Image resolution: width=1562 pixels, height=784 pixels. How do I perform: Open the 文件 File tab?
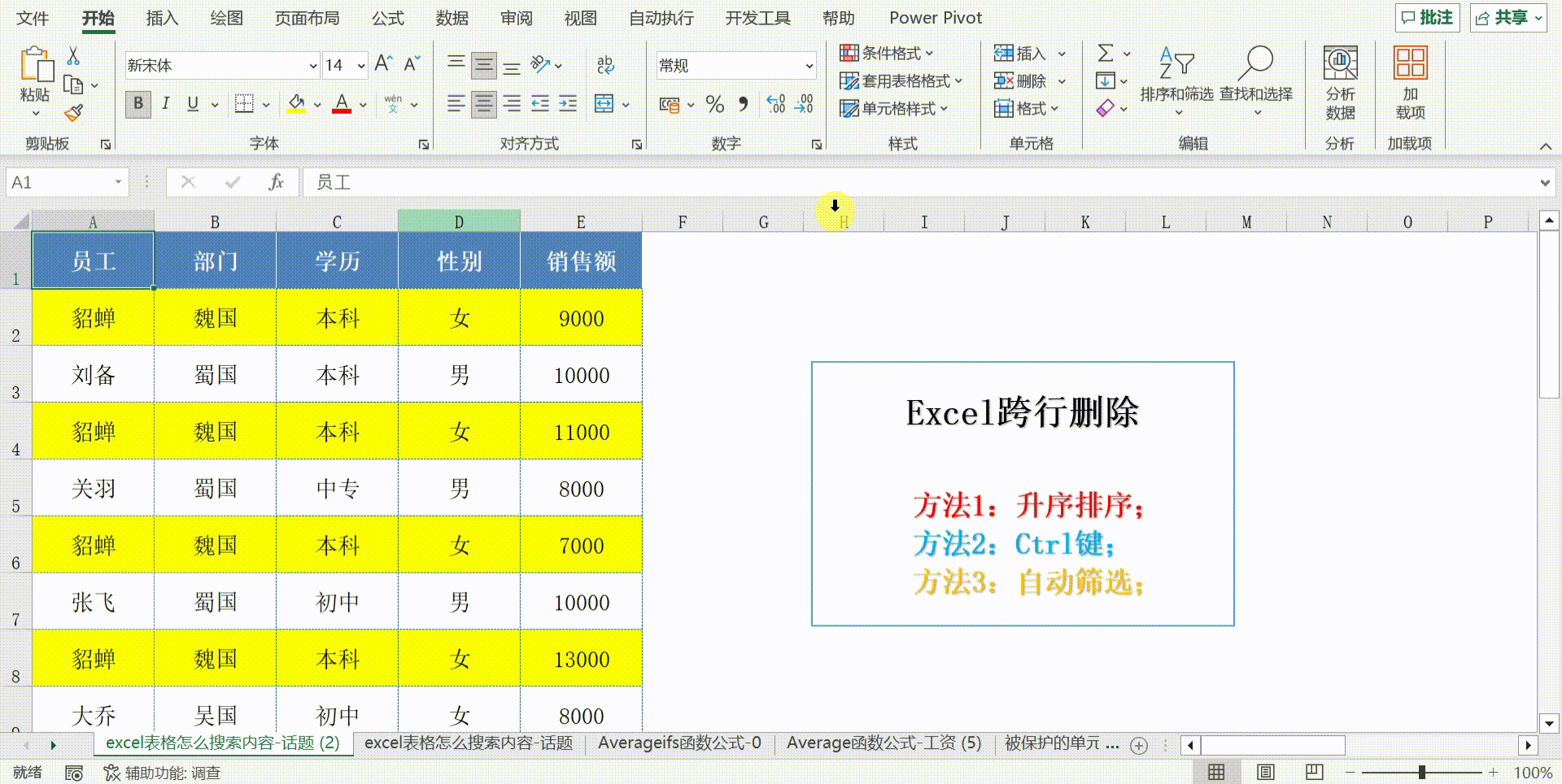(33, 18)
